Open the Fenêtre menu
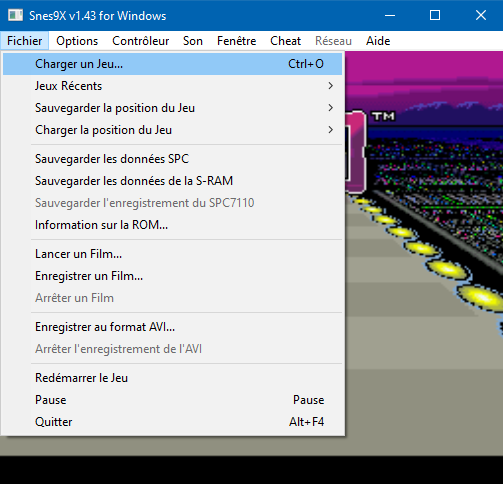 tap(236, 41)
